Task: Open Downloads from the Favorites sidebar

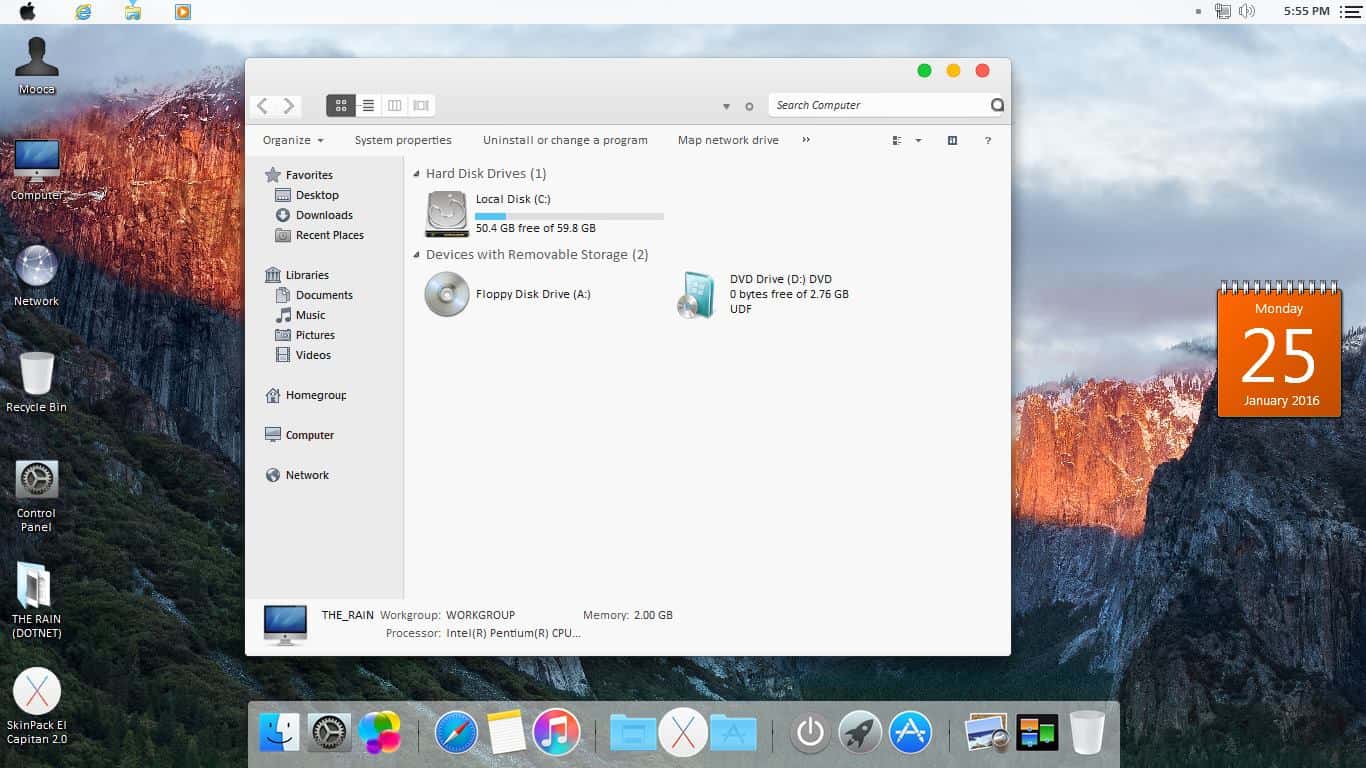Action: [x=322, y=215]
